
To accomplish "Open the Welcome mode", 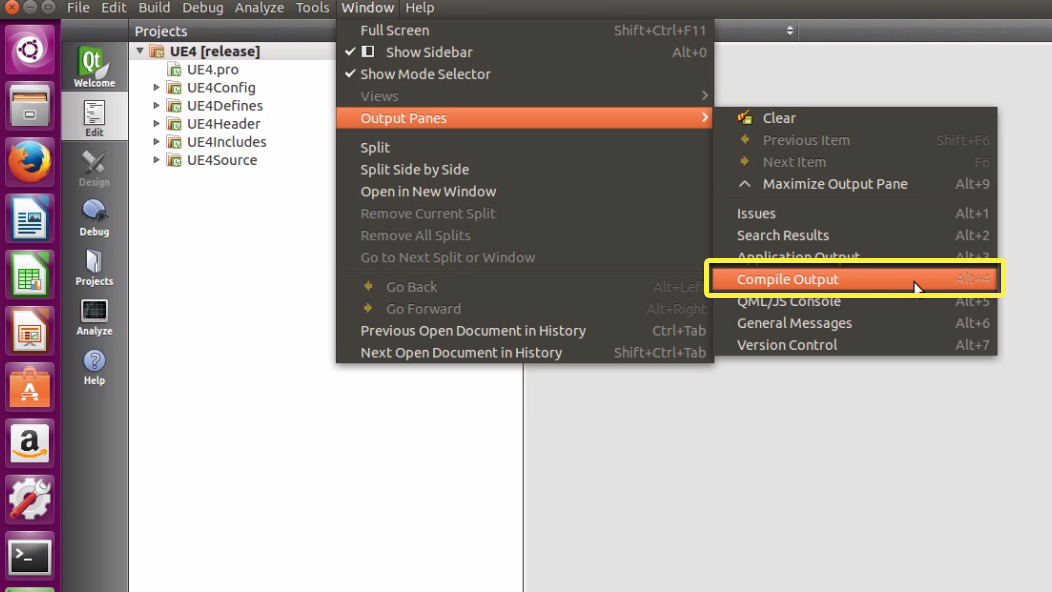I will [x=94, y=67].
